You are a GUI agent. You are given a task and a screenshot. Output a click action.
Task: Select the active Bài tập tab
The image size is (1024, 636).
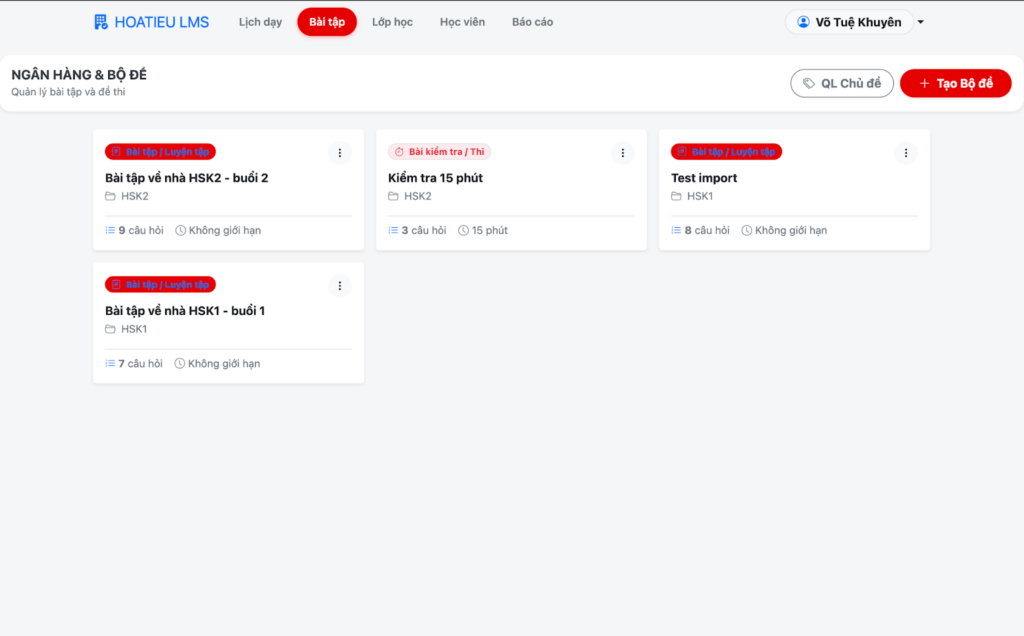point(327,22)
